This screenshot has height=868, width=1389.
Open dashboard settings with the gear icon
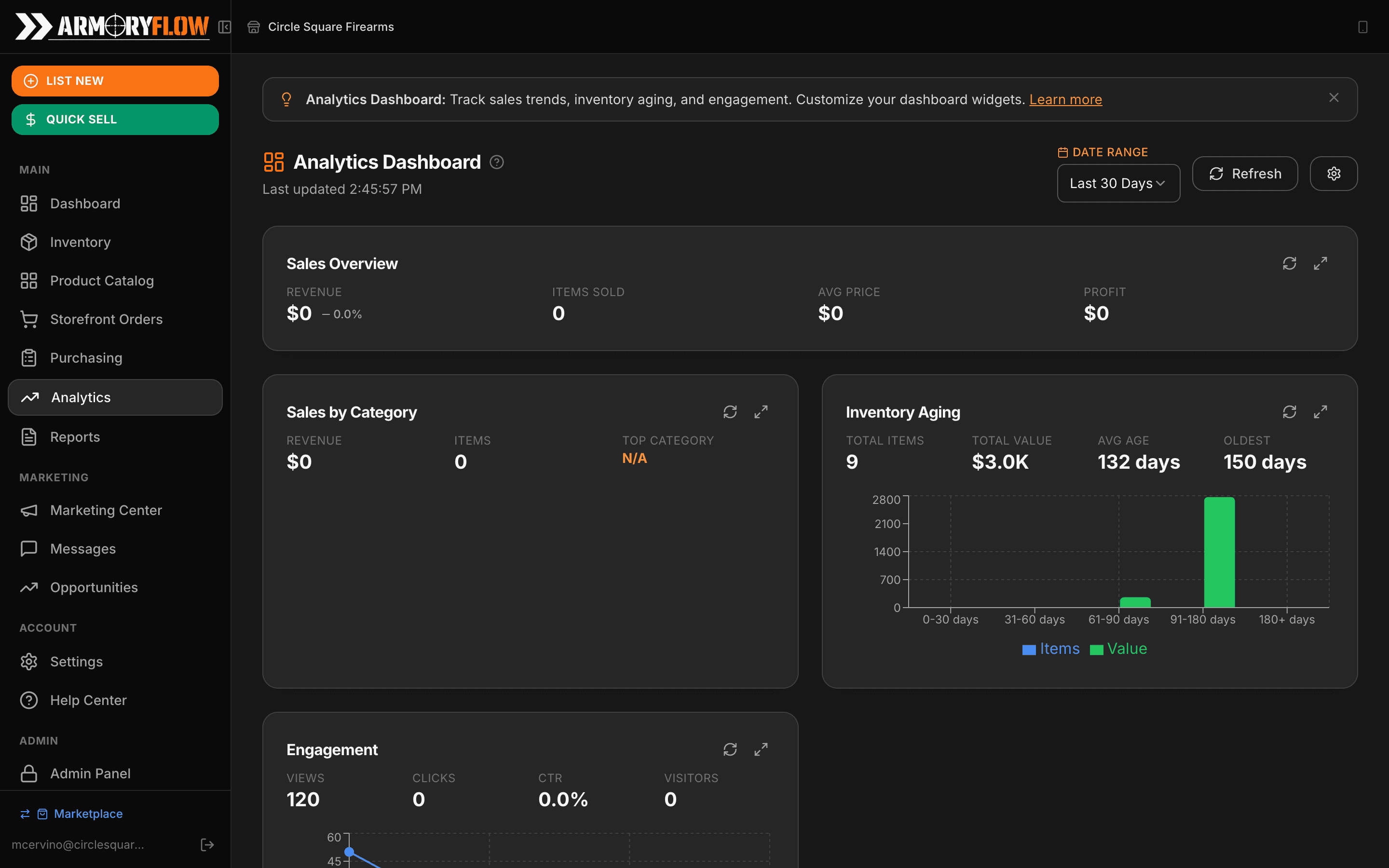pos(1334,174)
